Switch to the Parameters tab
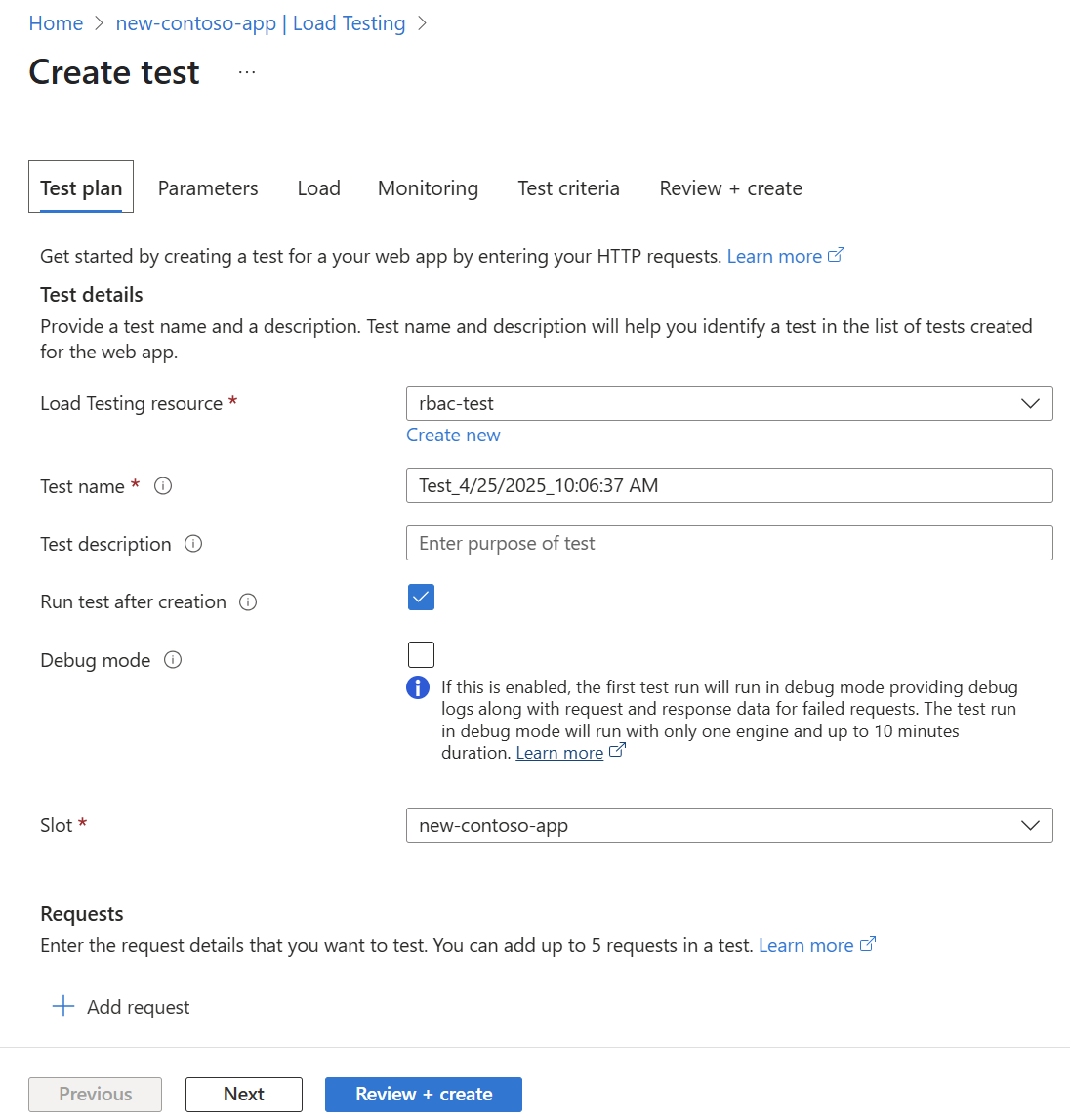The width and height of the screenshot is (1070, 1120). tap(208, 188)
